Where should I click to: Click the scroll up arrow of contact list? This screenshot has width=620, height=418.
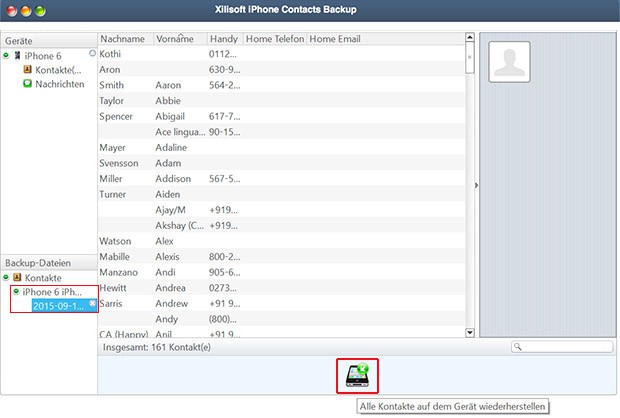(x=470, y=37)
